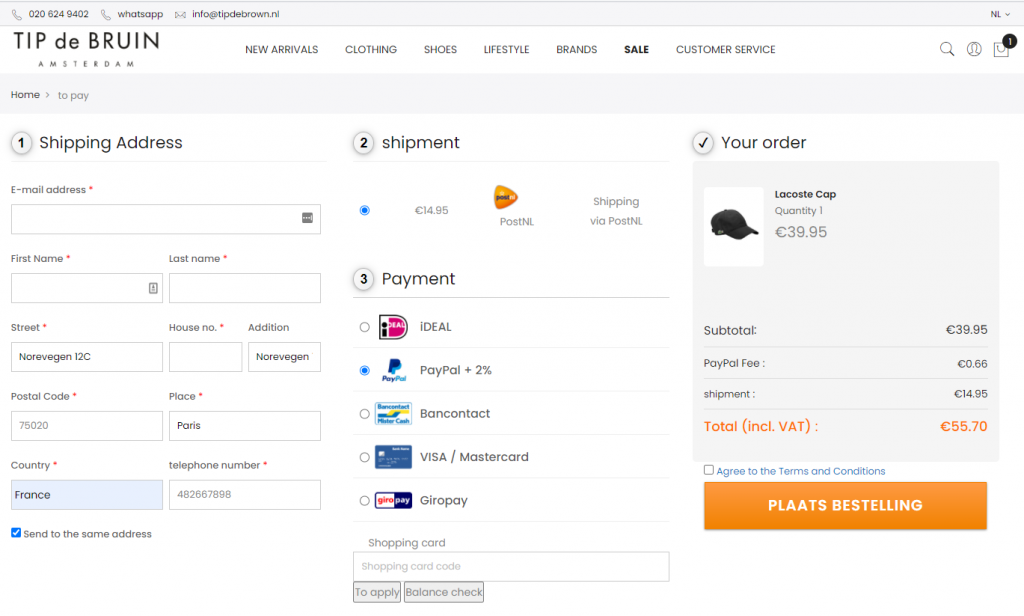Viewport: 1024px width, 616px height.
Task: Click the Giropay logo
Action: coord(393,500)
